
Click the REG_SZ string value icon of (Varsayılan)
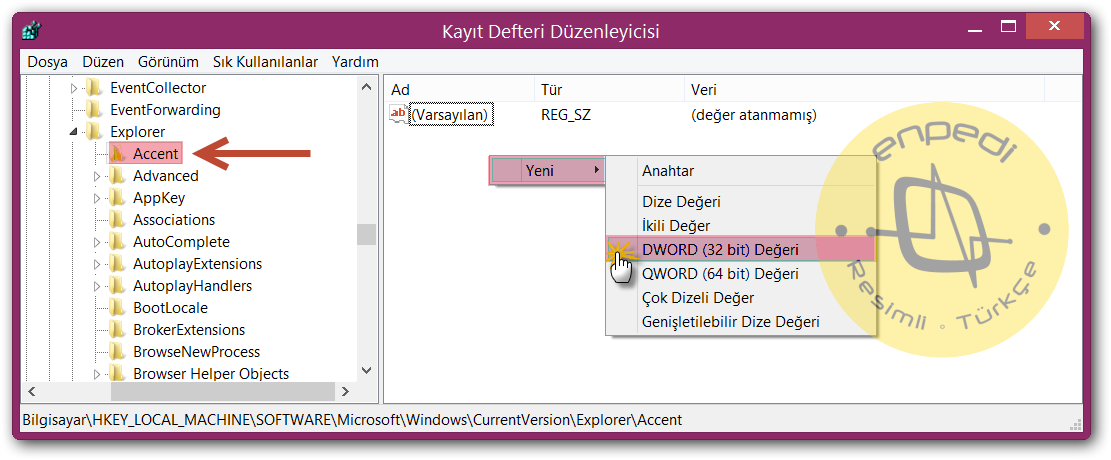400,114
